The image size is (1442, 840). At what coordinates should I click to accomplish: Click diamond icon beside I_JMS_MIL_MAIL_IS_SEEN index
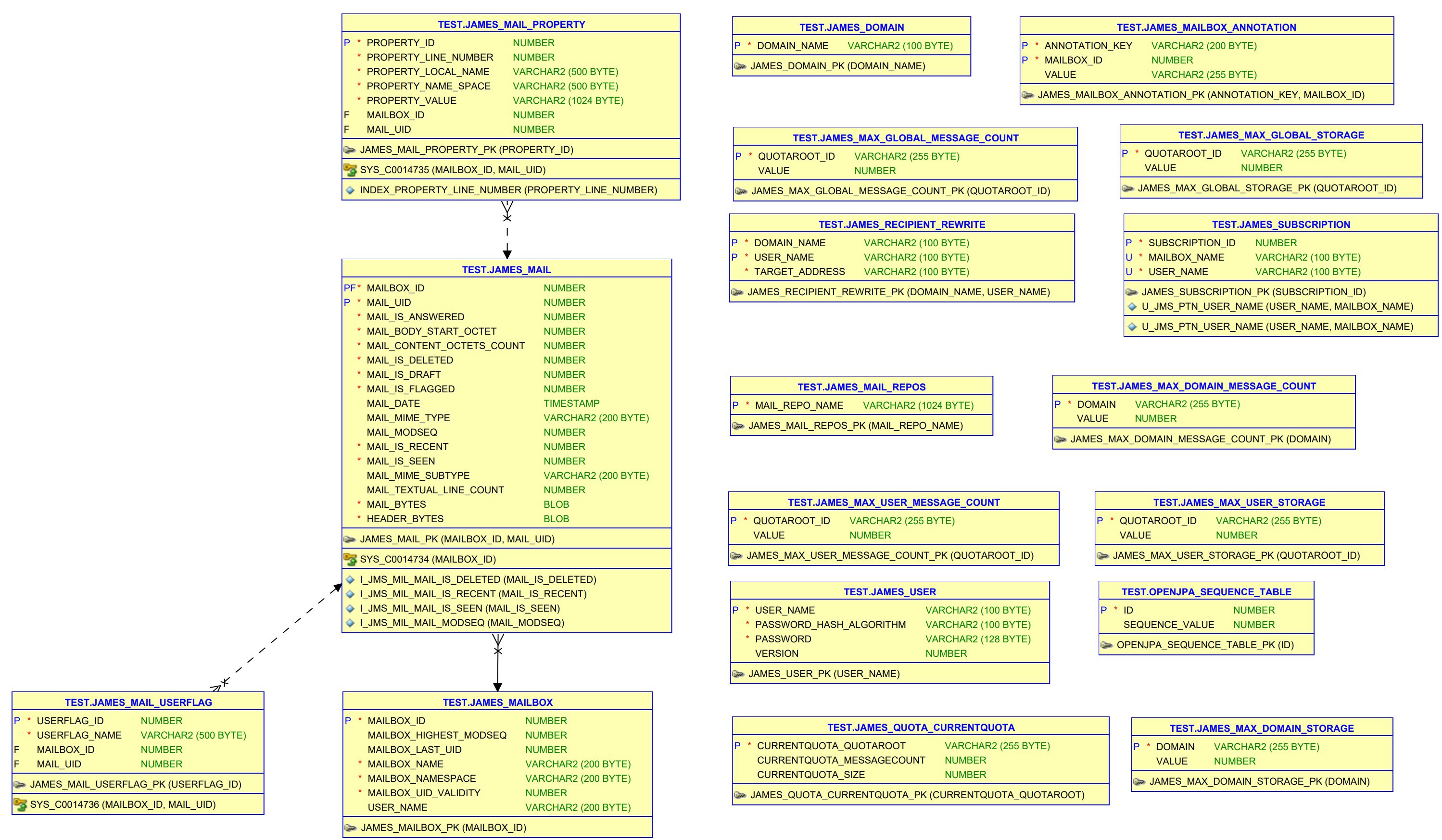350,608
